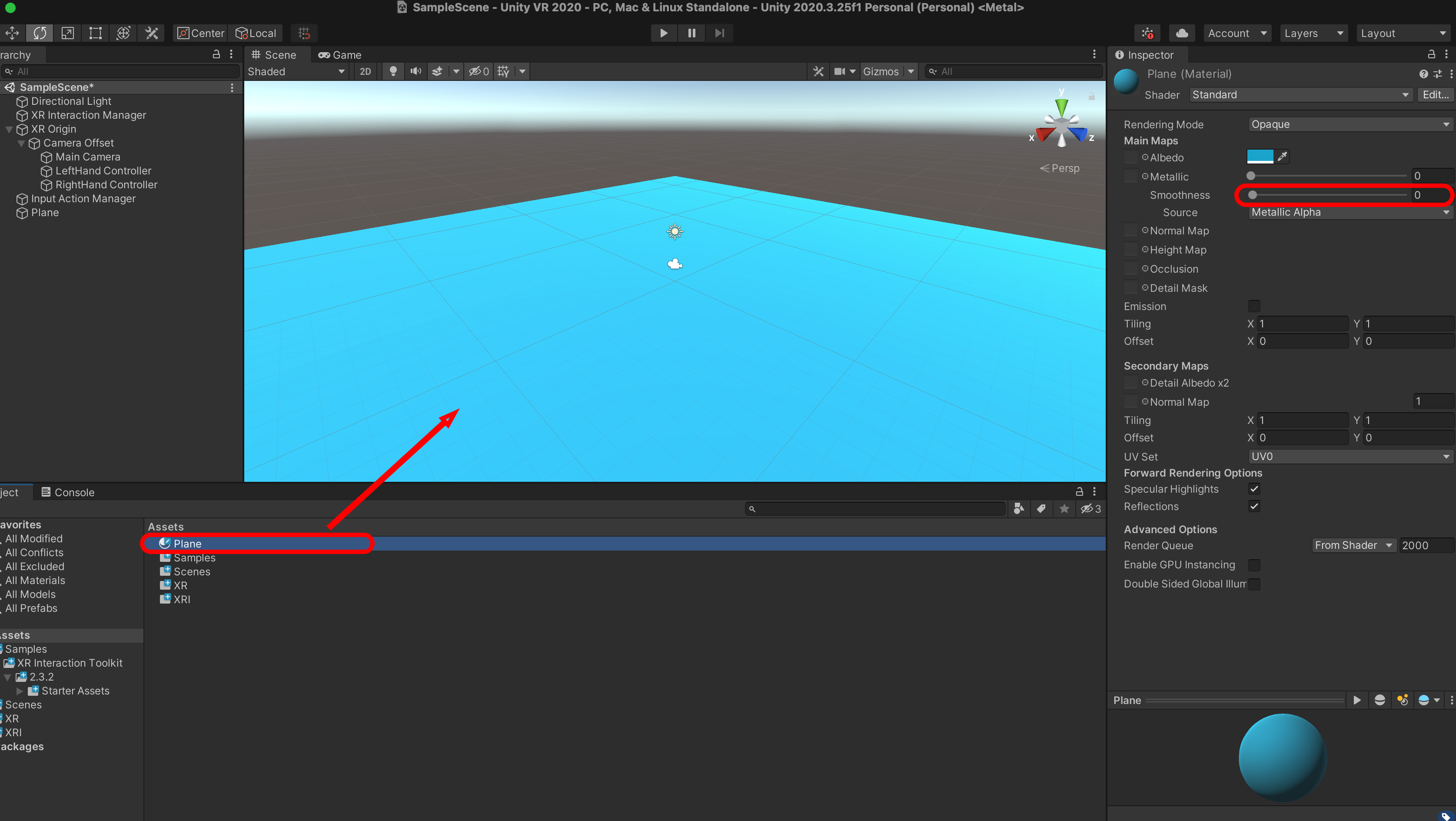Switch to the Game tab
This screenshot has height=821, width=1456.
340,55
